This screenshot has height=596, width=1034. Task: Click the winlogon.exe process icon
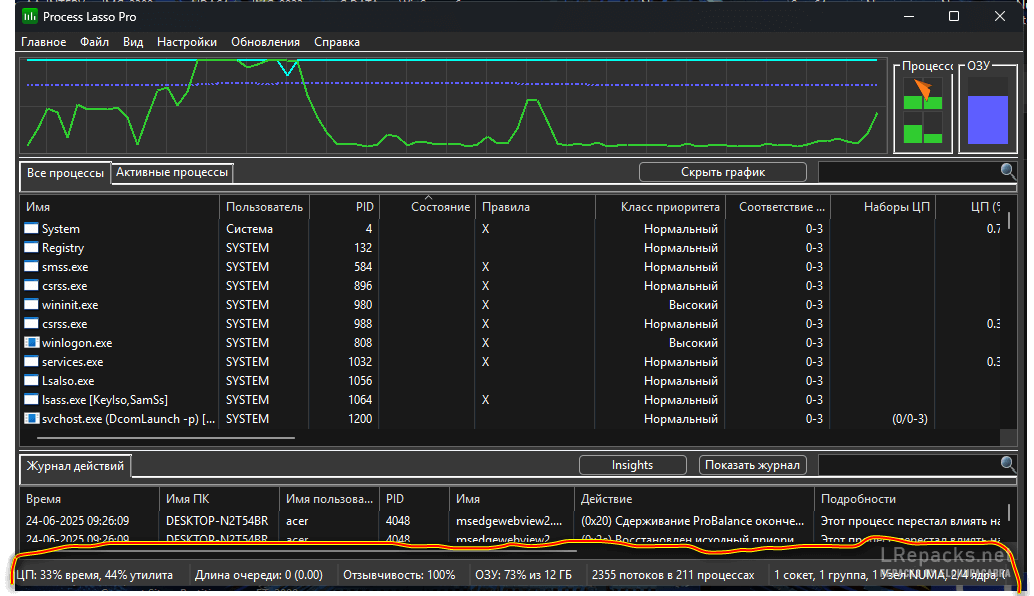(32, 343)
